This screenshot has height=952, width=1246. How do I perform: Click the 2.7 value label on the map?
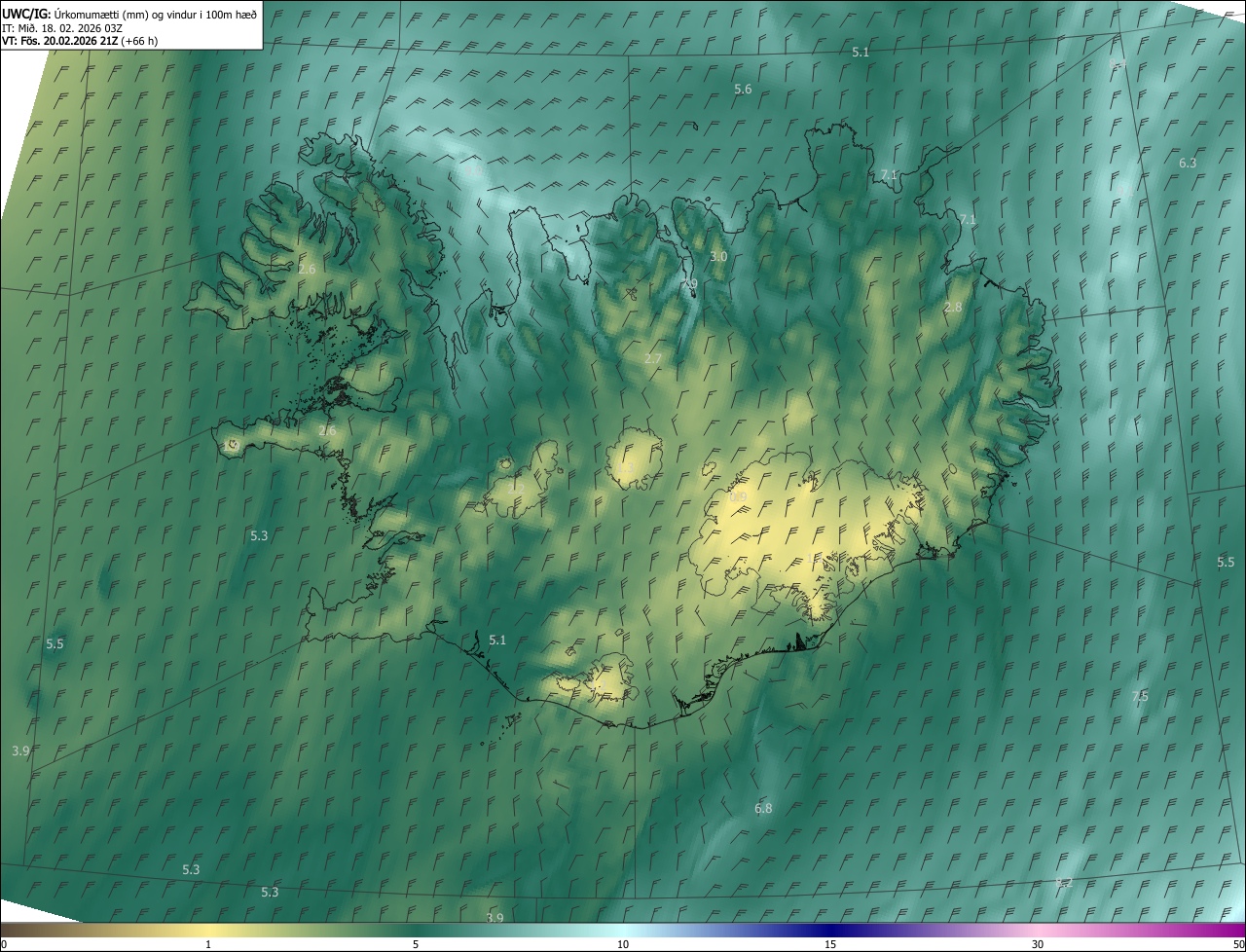click(x=653, y=358)
